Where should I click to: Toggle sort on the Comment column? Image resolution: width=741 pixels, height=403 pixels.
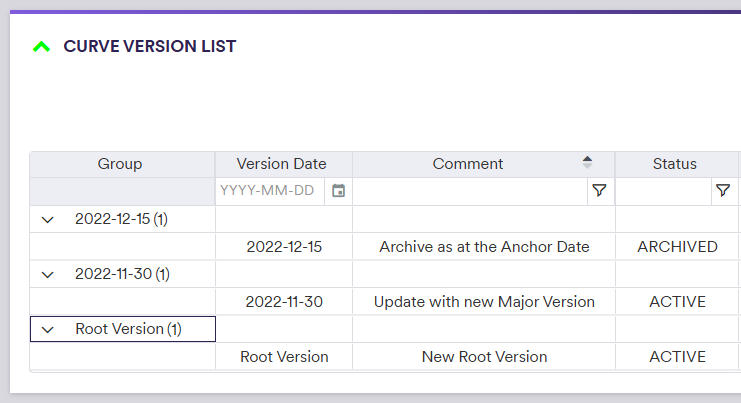(587, 164)
